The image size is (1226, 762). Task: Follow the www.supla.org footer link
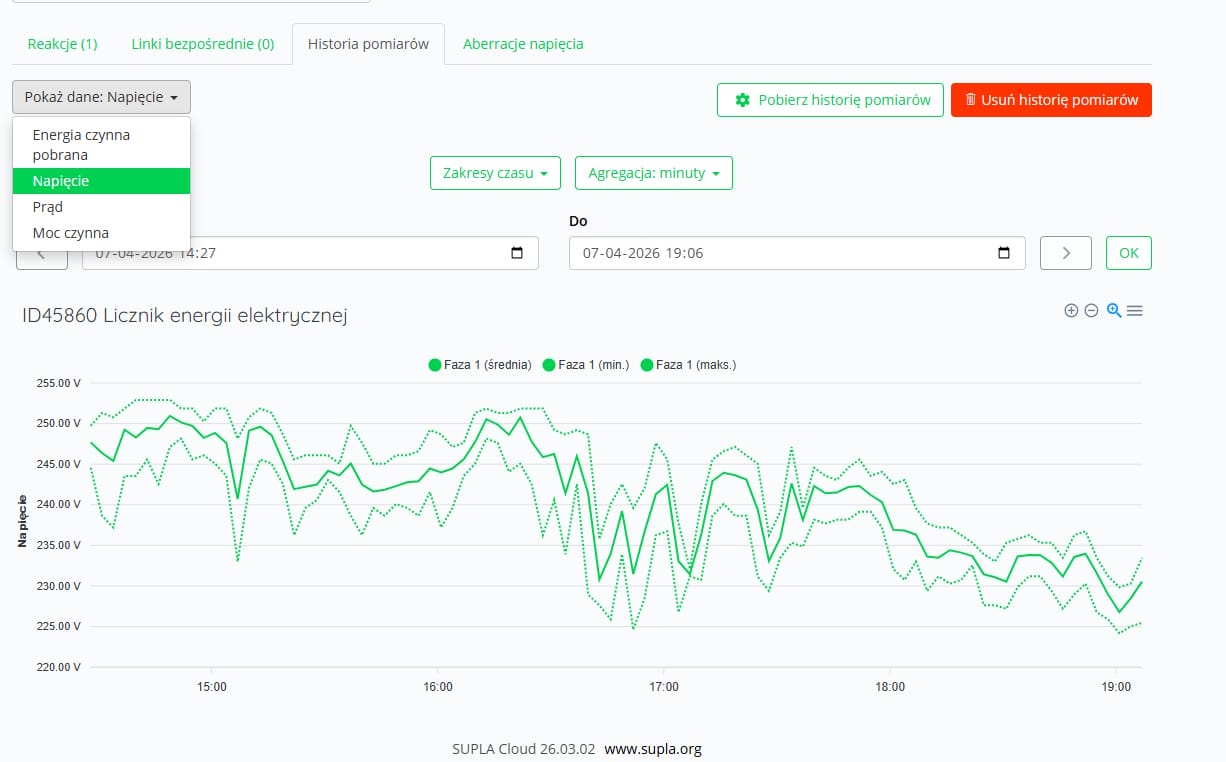click(x=653, y=749)
